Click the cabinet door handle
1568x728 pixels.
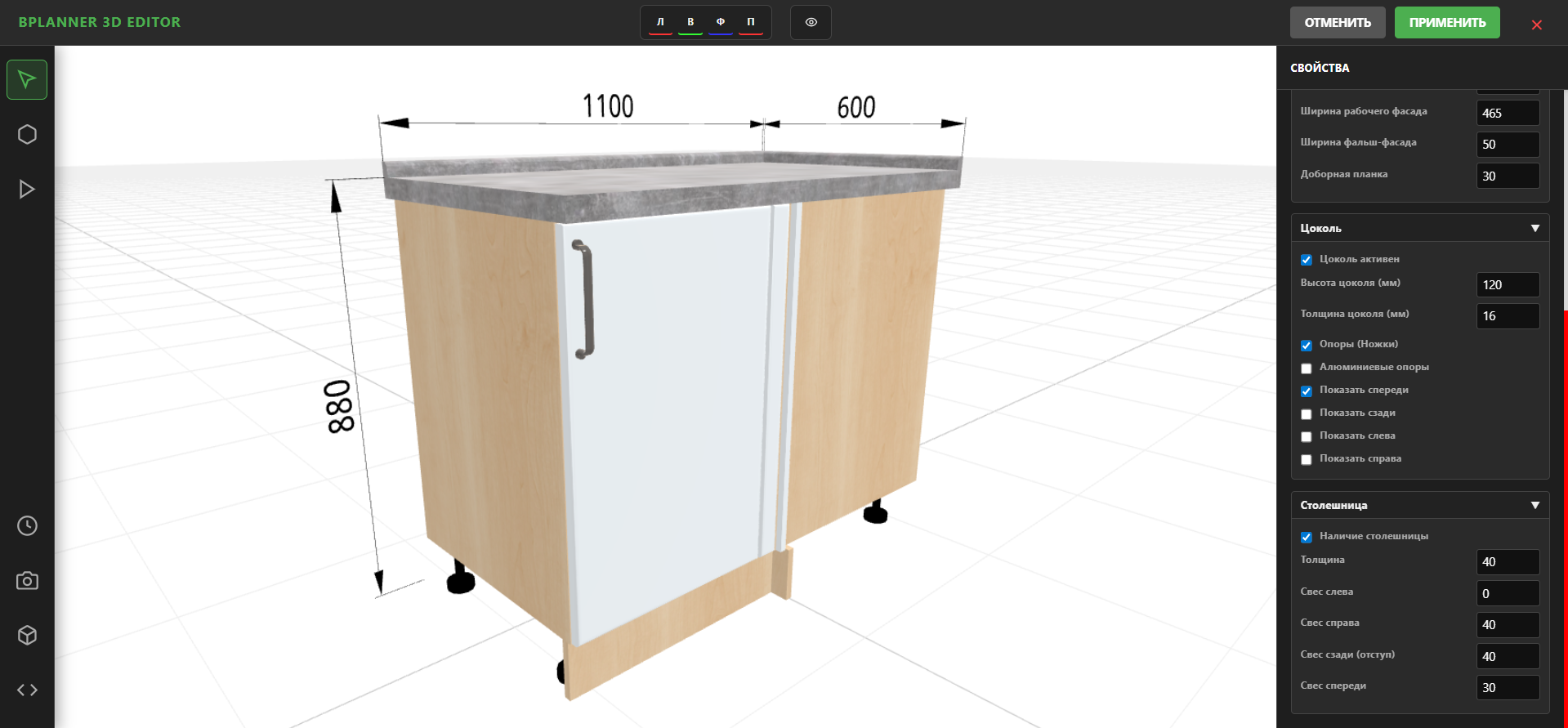tap(583, 298)
